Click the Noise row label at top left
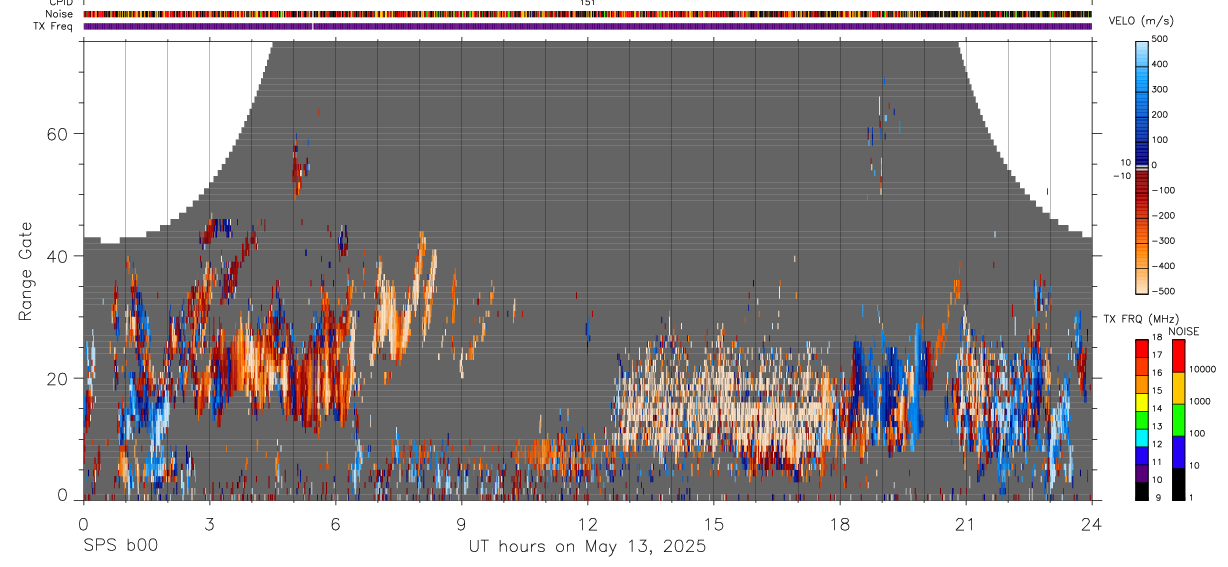The image size is (1228, 567). 58,14
